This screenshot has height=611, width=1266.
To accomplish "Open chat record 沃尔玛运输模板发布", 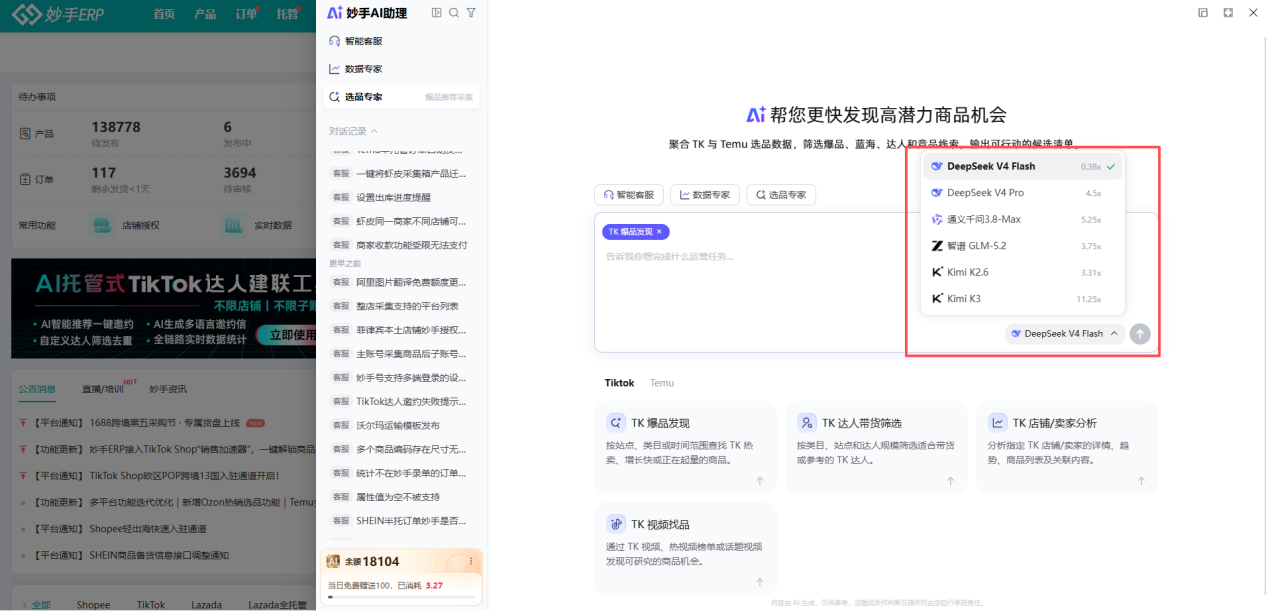I will [x=401, y=425].
